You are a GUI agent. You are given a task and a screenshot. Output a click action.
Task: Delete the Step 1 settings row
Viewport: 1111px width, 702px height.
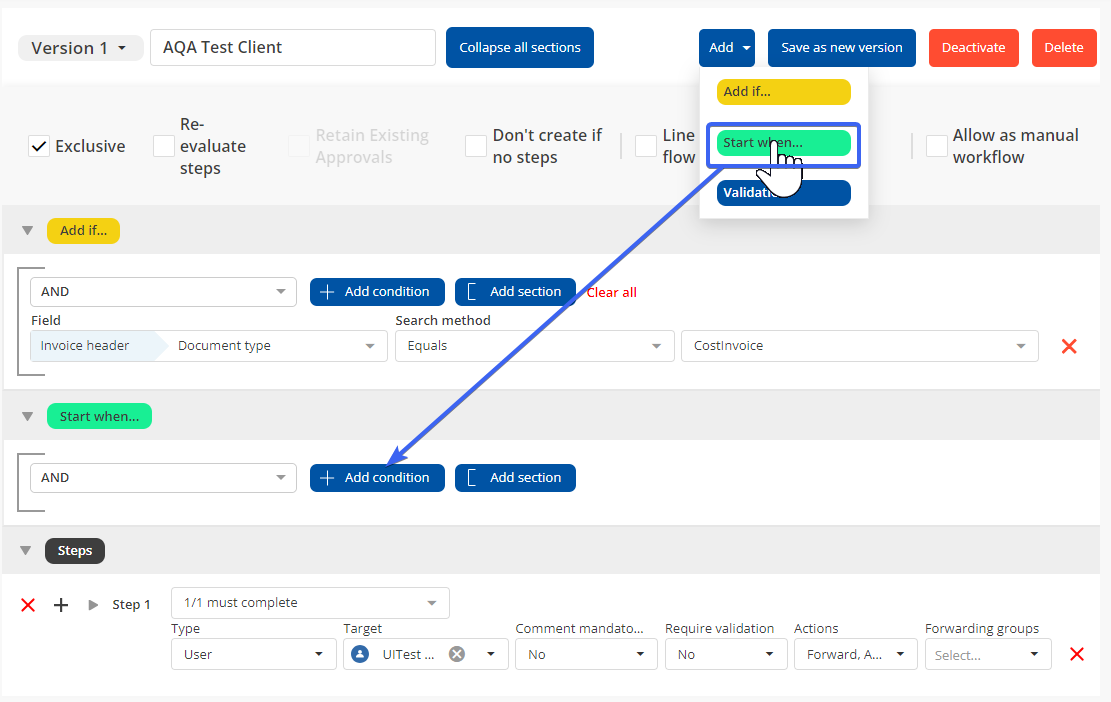pos(1077,654)
